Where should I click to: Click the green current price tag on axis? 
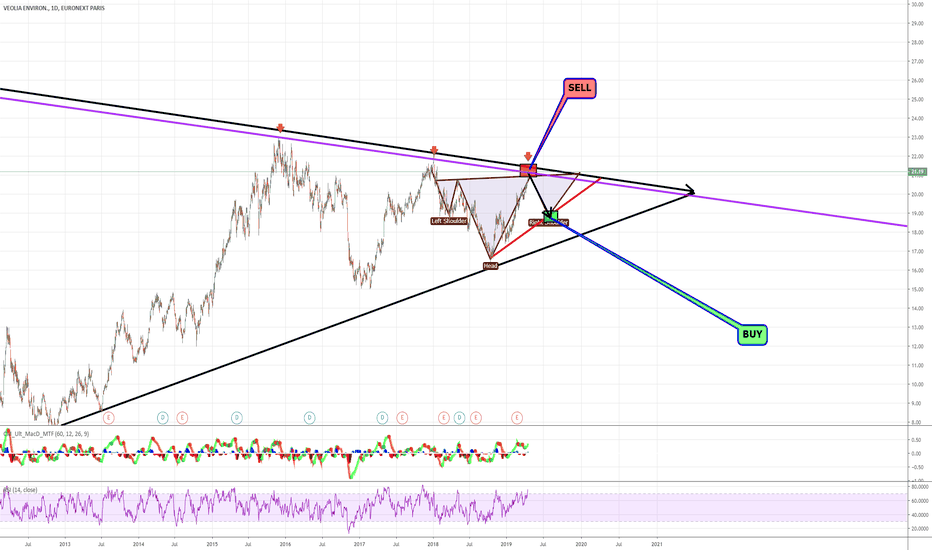(918, 172)
